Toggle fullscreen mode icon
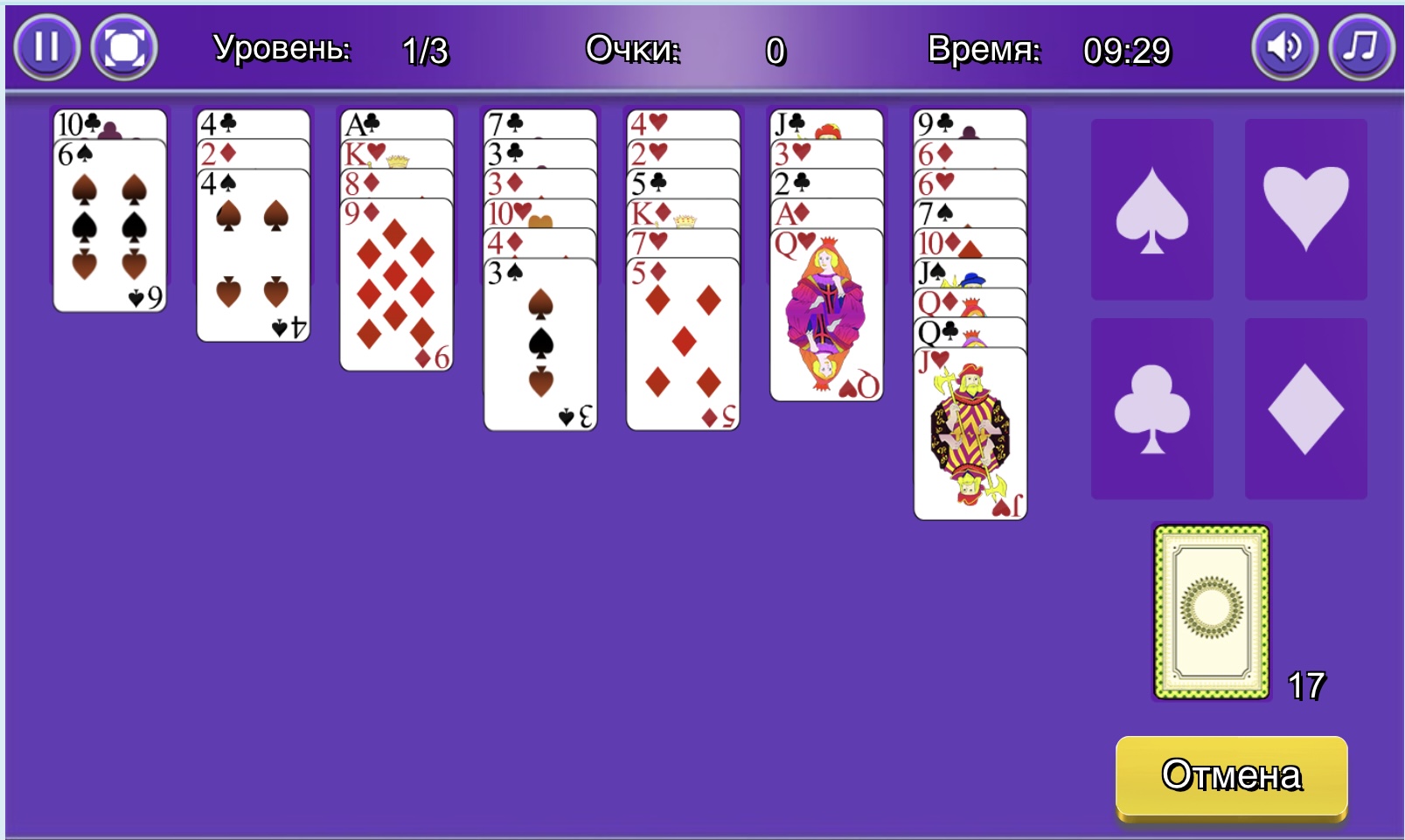 click(x=124, y=47)
